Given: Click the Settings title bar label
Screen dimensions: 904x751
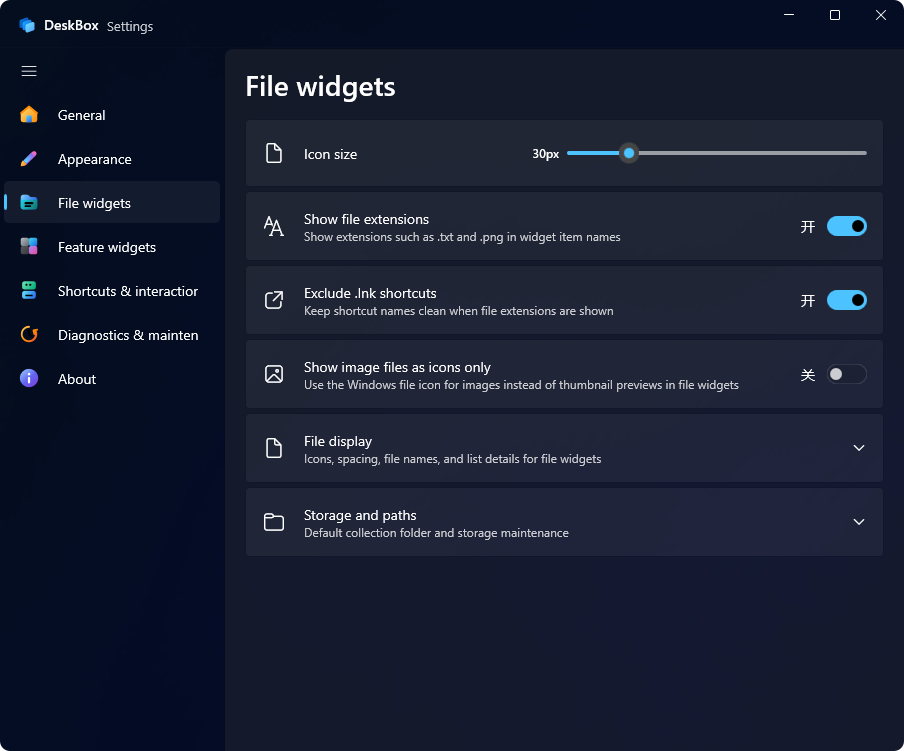Looking at the screenshot, I should click(130, 27).
